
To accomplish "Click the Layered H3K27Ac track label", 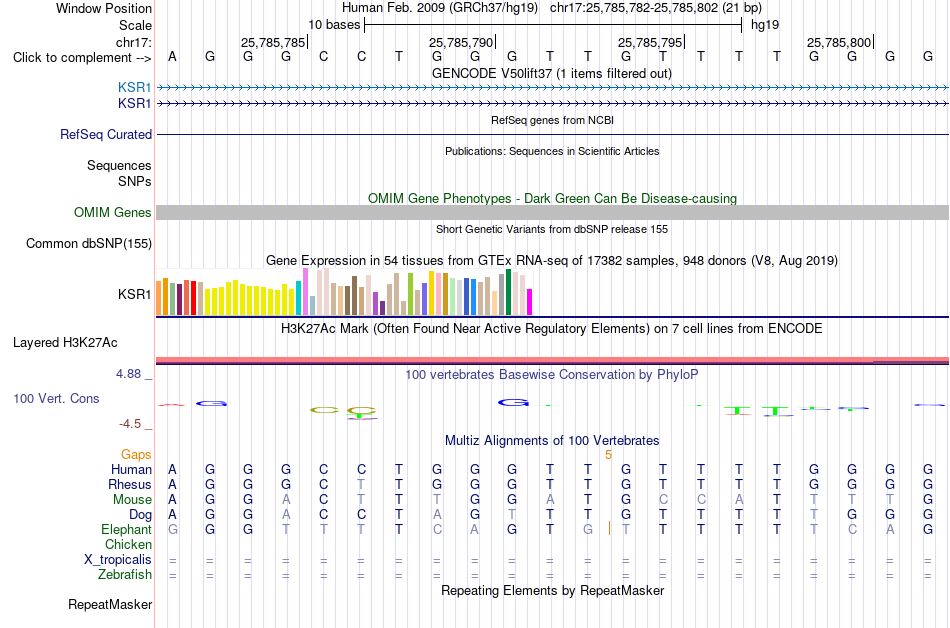I will [65, 343].
